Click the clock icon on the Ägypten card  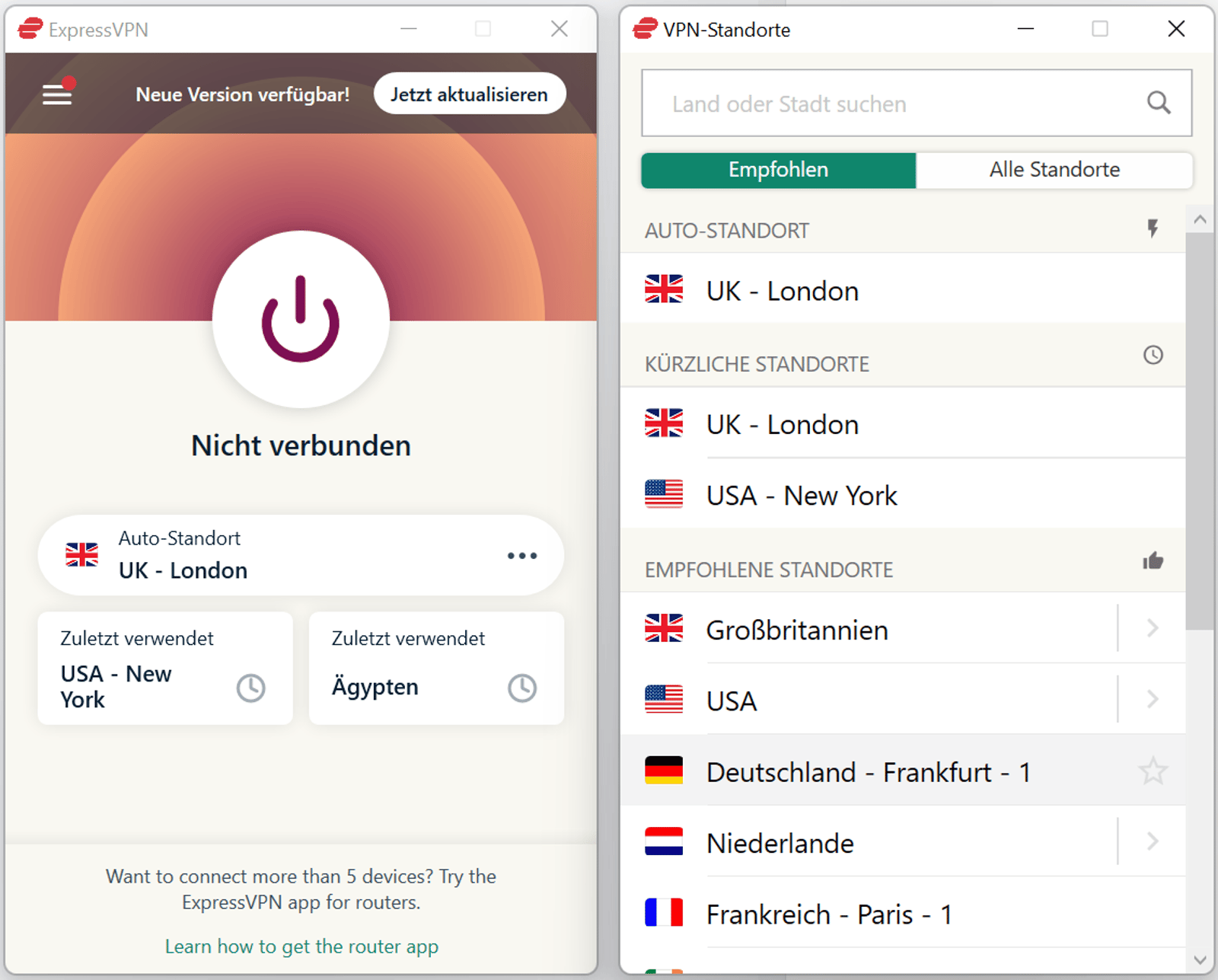[522, 687]
